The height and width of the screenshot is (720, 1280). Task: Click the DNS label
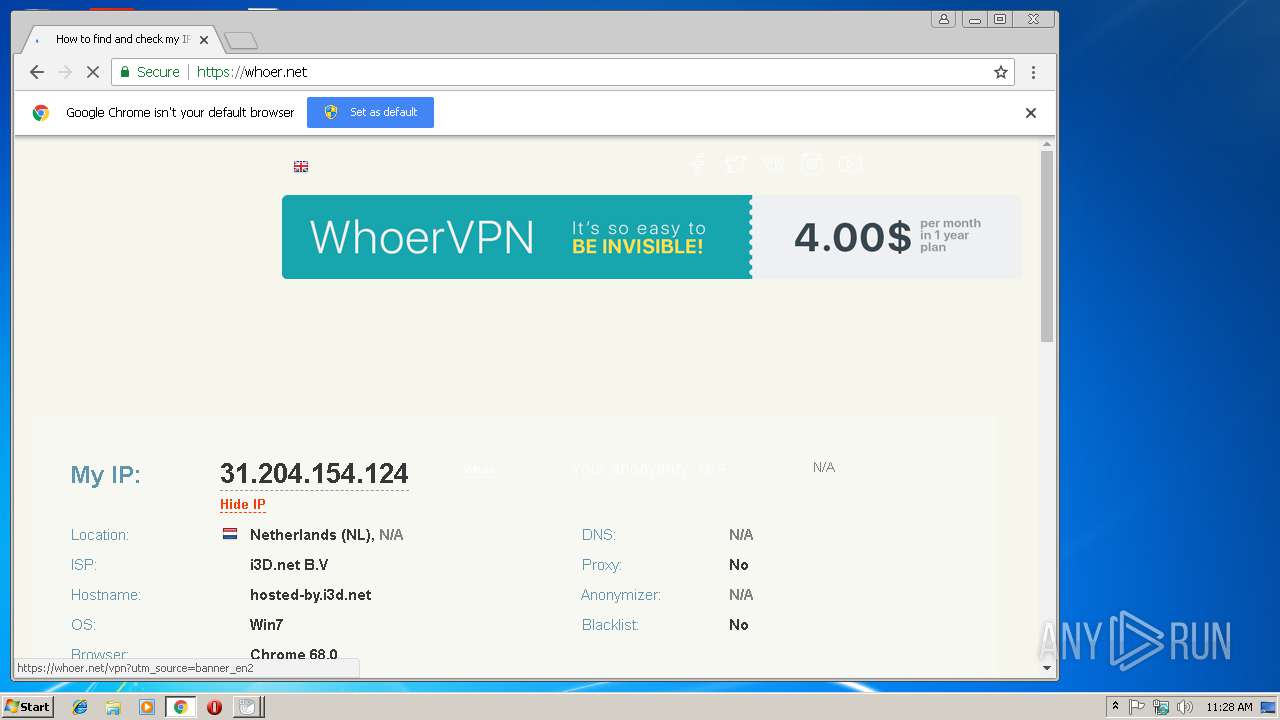click(x=599, y=535)
